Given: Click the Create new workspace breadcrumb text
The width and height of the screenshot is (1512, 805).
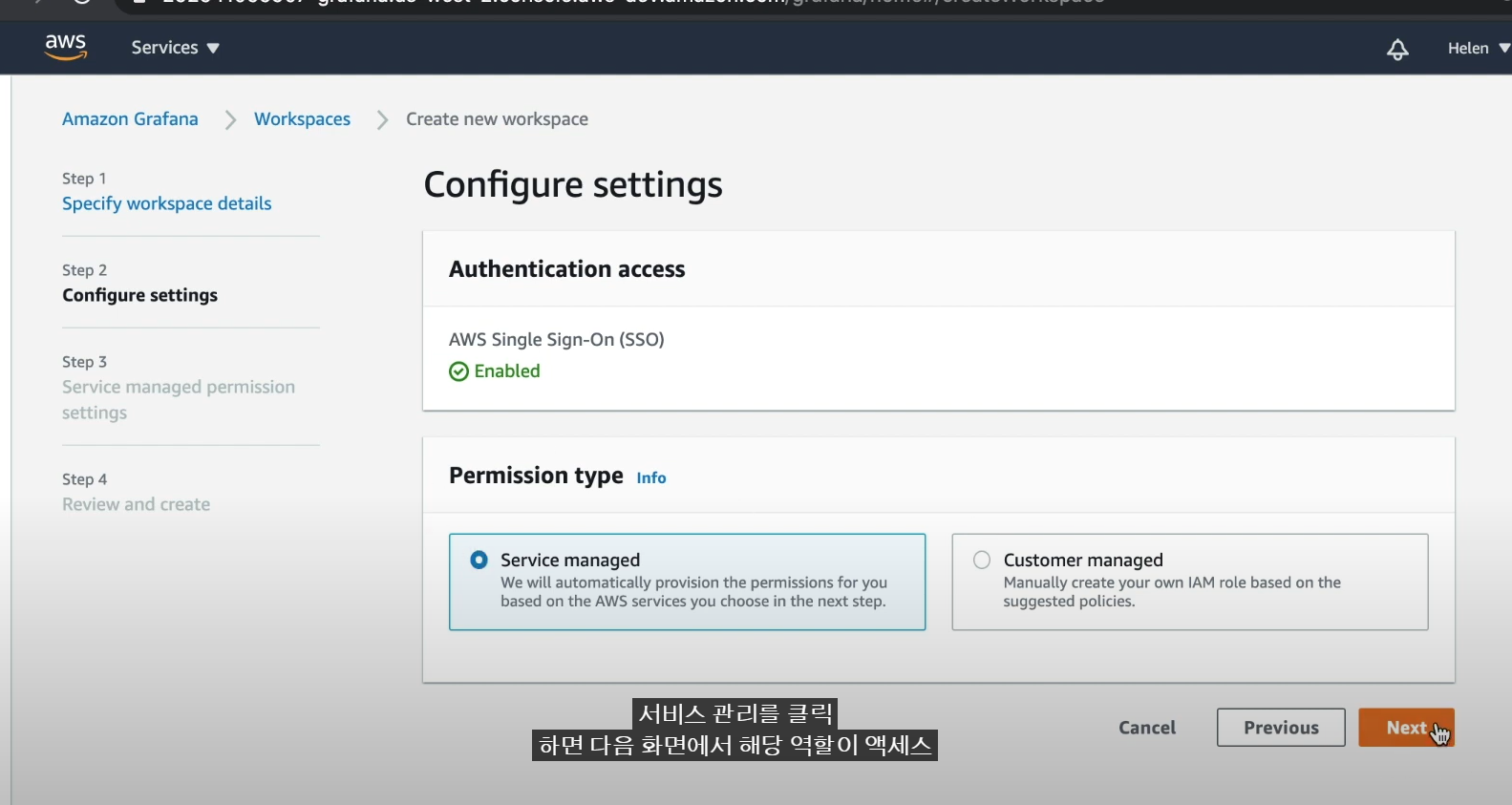Looking at the screenshot, I should (x=497, y=119).
